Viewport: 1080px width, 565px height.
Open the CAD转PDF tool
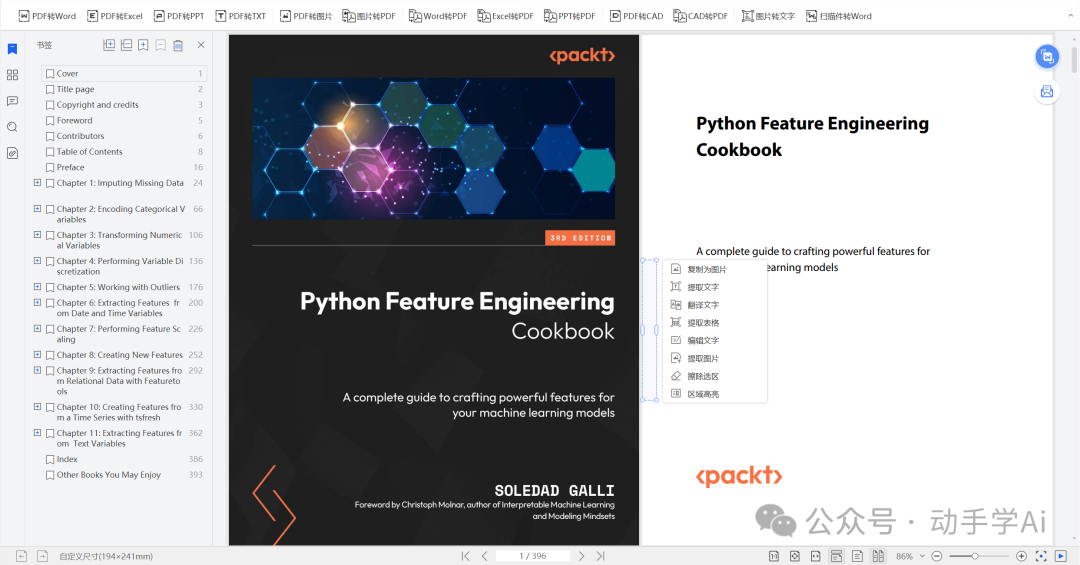point(700,16)
